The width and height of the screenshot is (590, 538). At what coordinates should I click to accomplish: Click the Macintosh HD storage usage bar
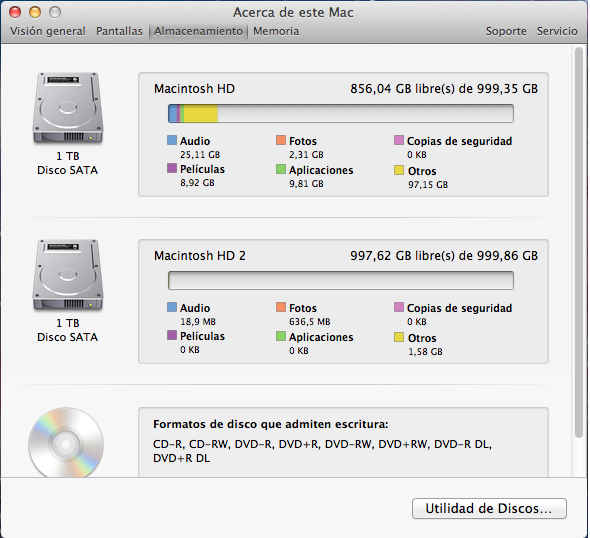pos(341,113)
